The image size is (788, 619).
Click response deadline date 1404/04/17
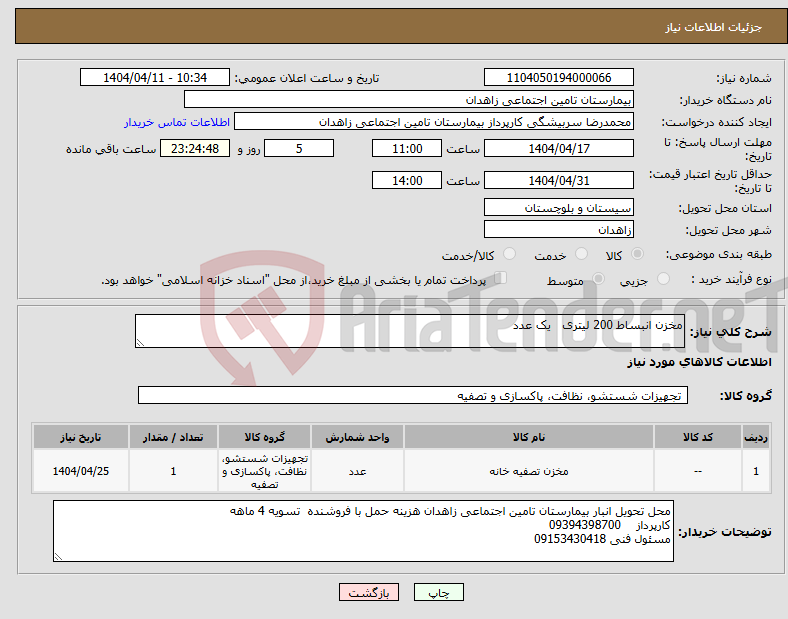558,148
